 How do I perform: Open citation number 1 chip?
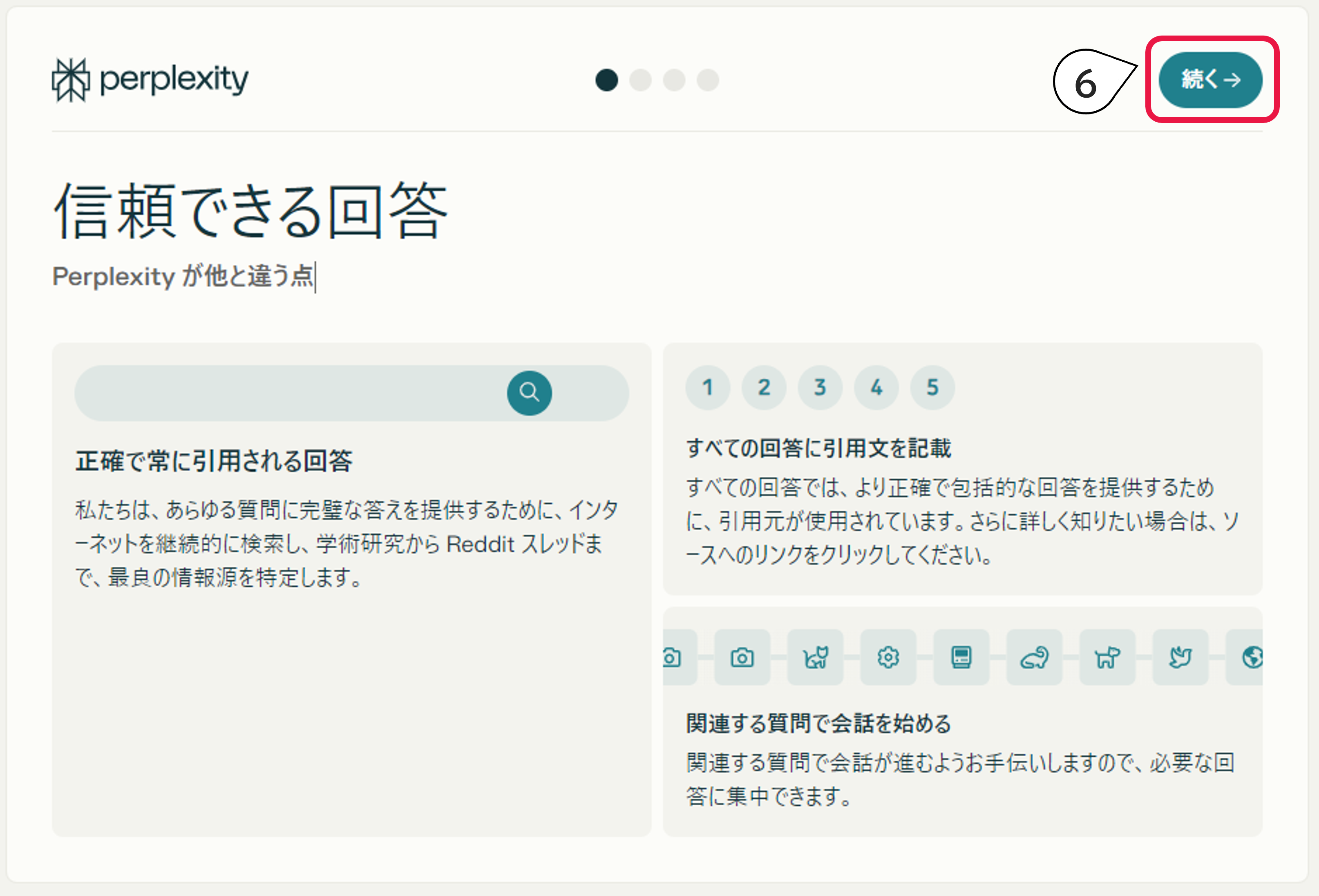tap(708, 387)
